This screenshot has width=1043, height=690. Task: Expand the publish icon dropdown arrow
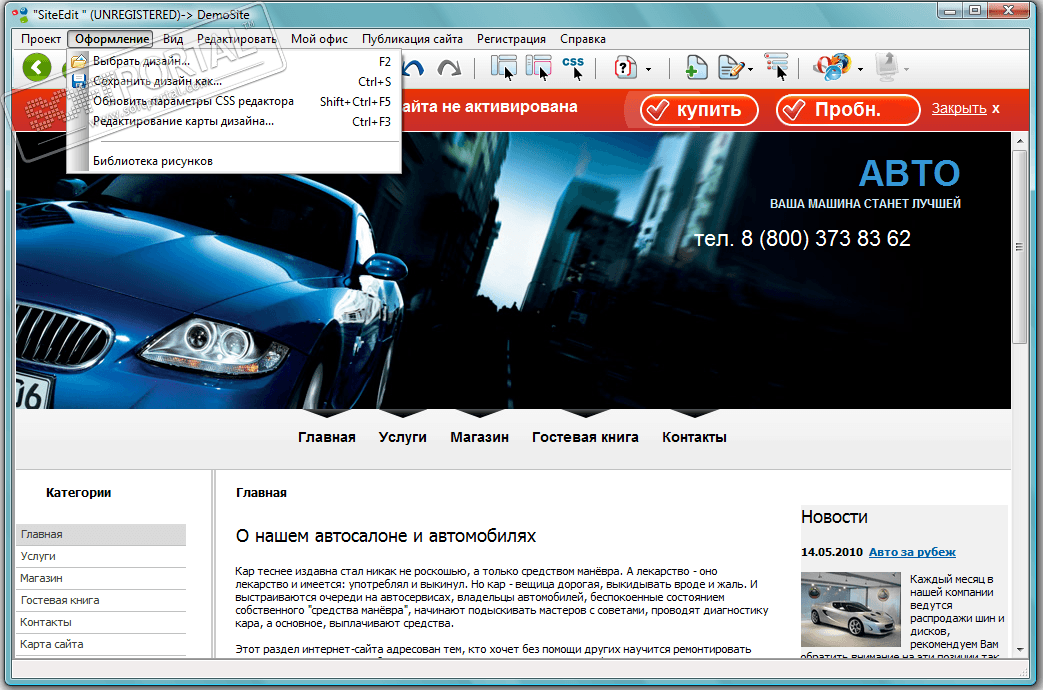(x=906, y=69)
